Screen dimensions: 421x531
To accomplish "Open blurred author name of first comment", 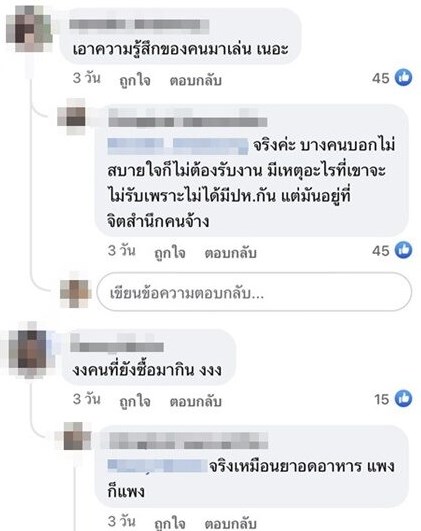I will 139,25.
